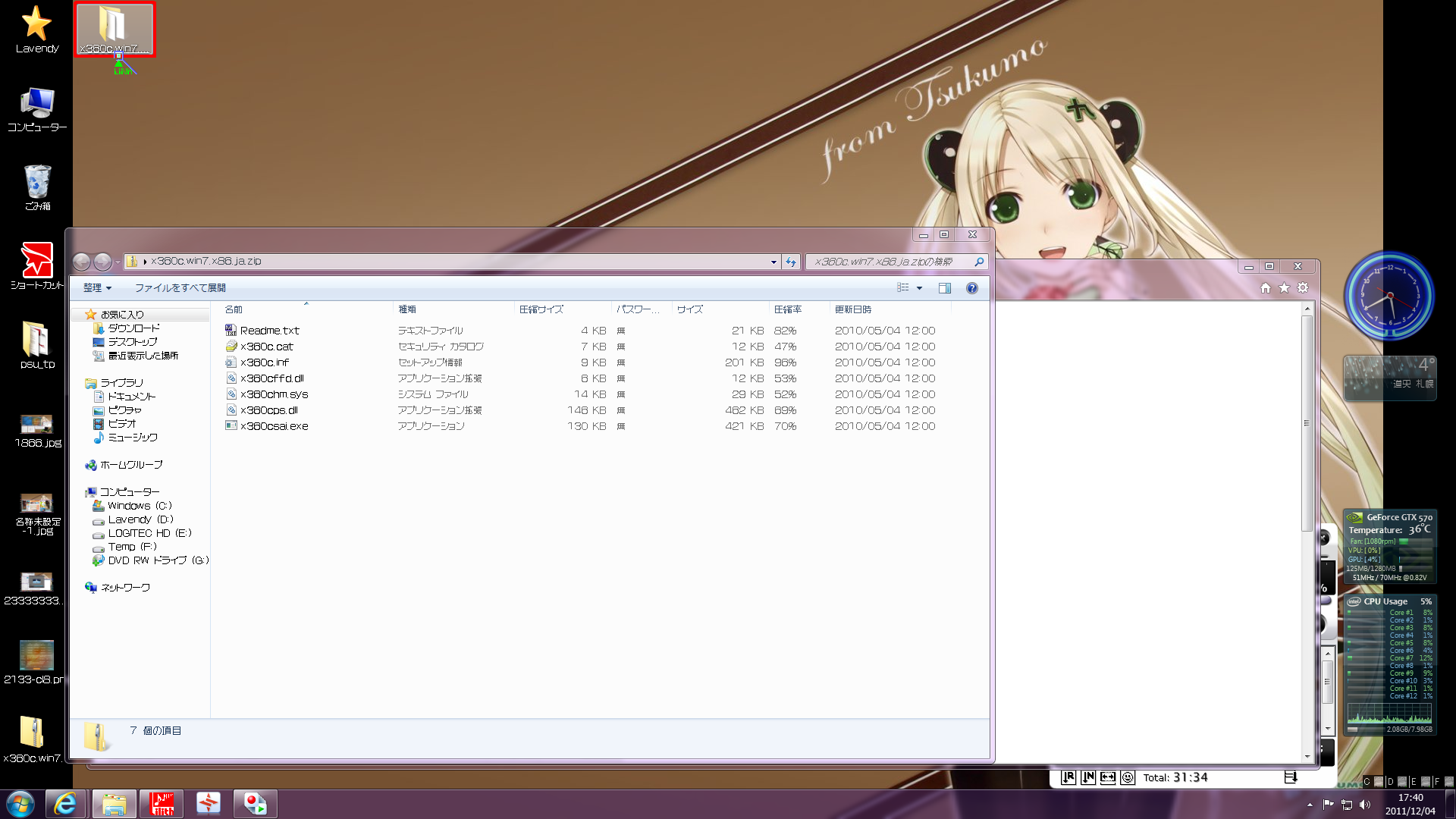The width and height of the screenshot is (1456, 819).
Task: Click the double-headed arrow icon beside Total
Action: (1108, 777)
